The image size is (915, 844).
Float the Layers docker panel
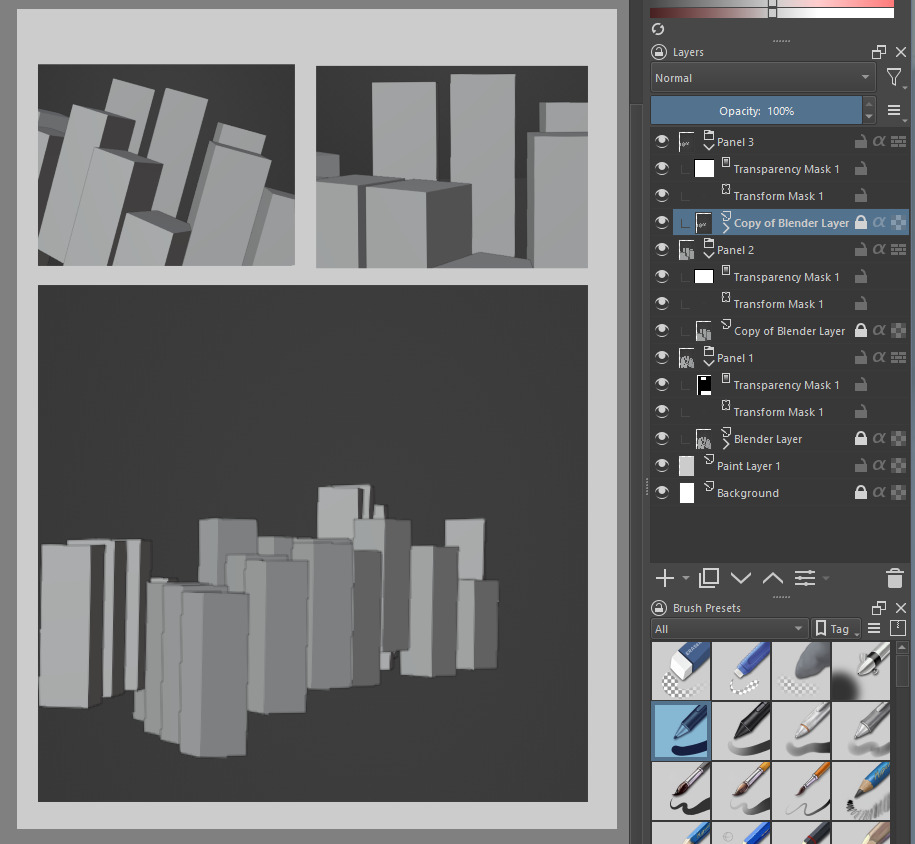879,52
